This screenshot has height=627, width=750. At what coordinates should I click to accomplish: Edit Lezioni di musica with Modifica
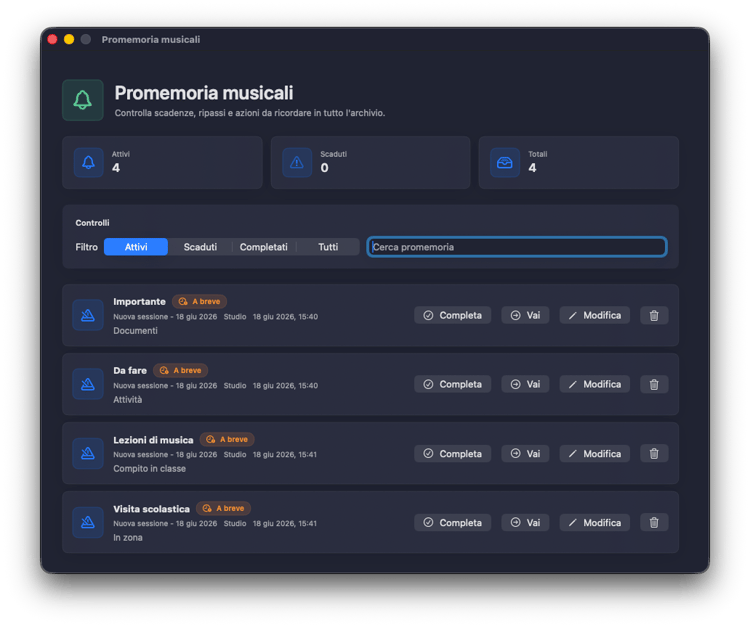(595, 453)
